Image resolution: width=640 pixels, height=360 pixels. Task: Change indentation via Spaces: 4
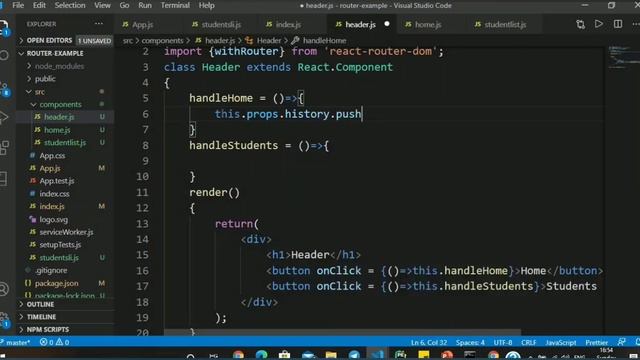470,342
